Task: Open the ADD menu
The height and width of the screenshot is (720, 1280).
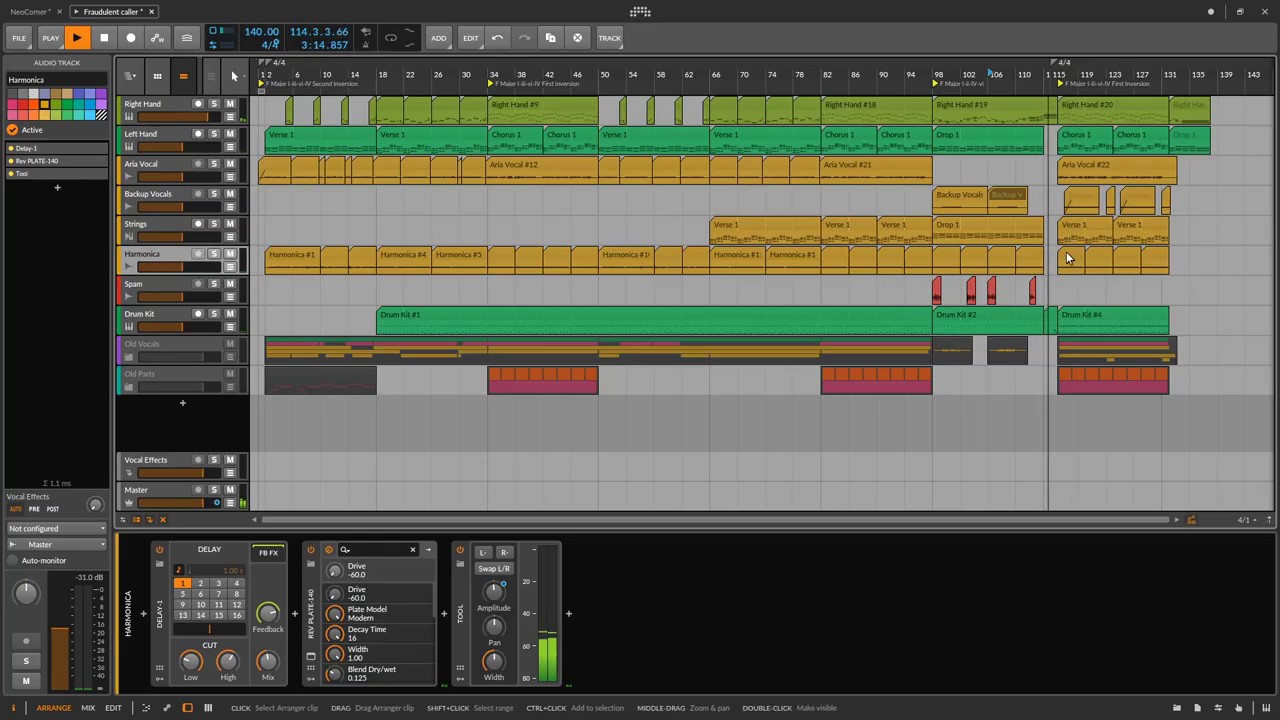Action: 438,38
